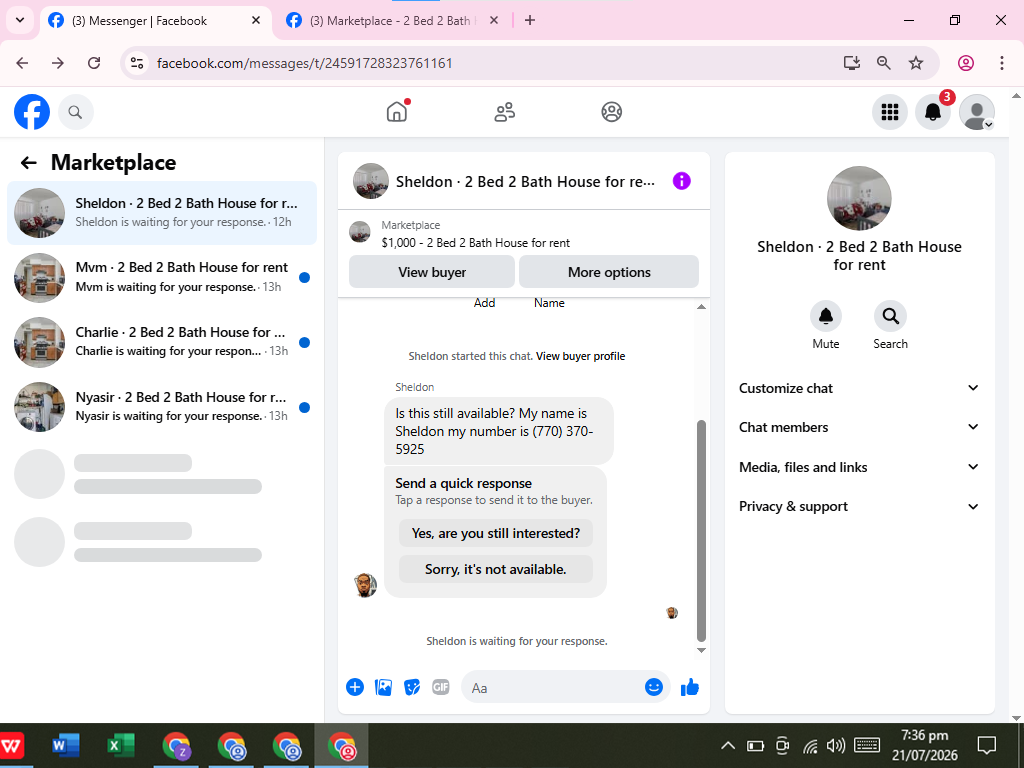View site information icon in address bar
Viewport: 1024px width, 768px height.
[x=136, y=63]
